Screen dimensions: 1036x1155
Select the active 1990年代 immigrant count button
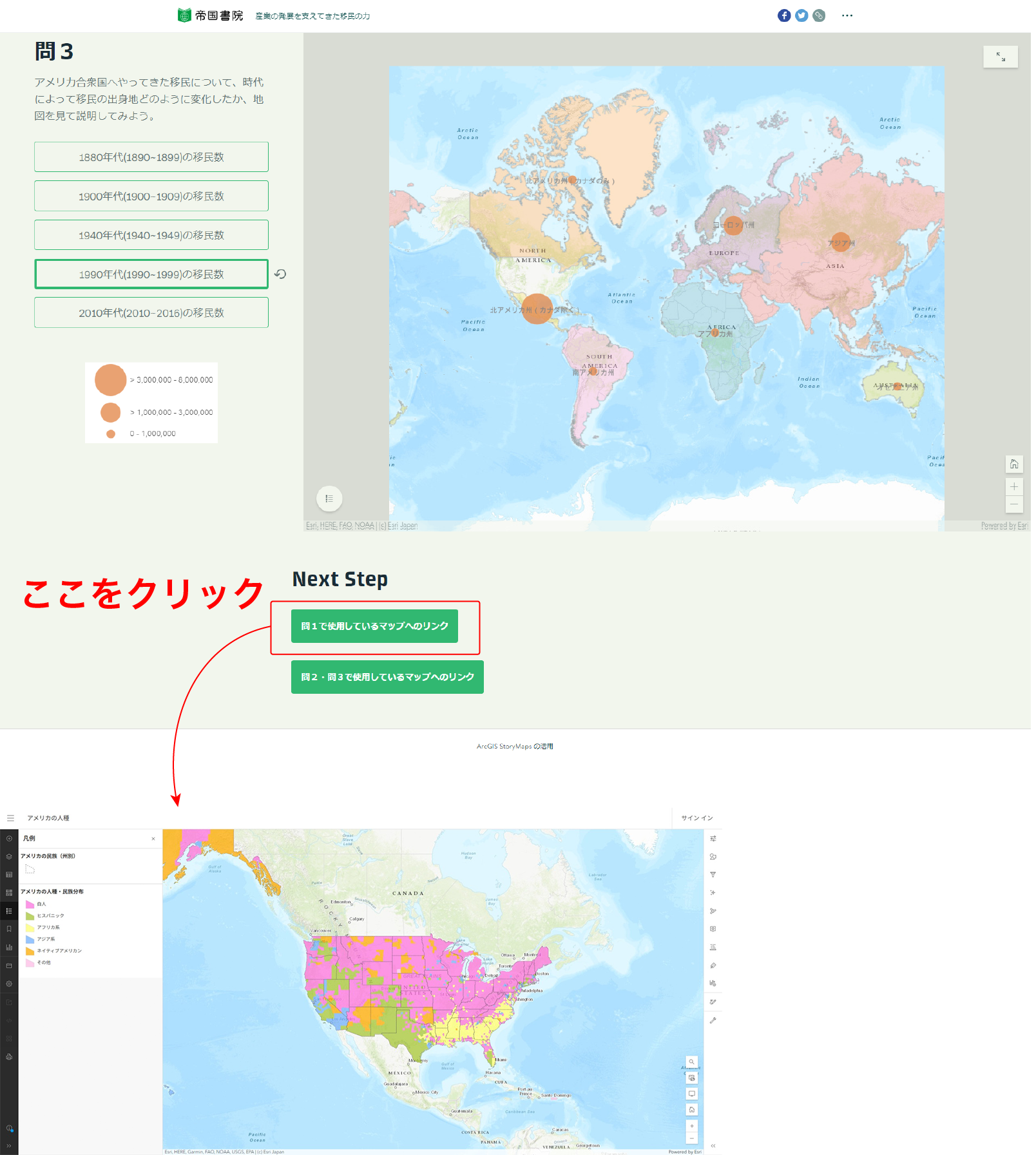pyautogui.click(x=151, y=274)
